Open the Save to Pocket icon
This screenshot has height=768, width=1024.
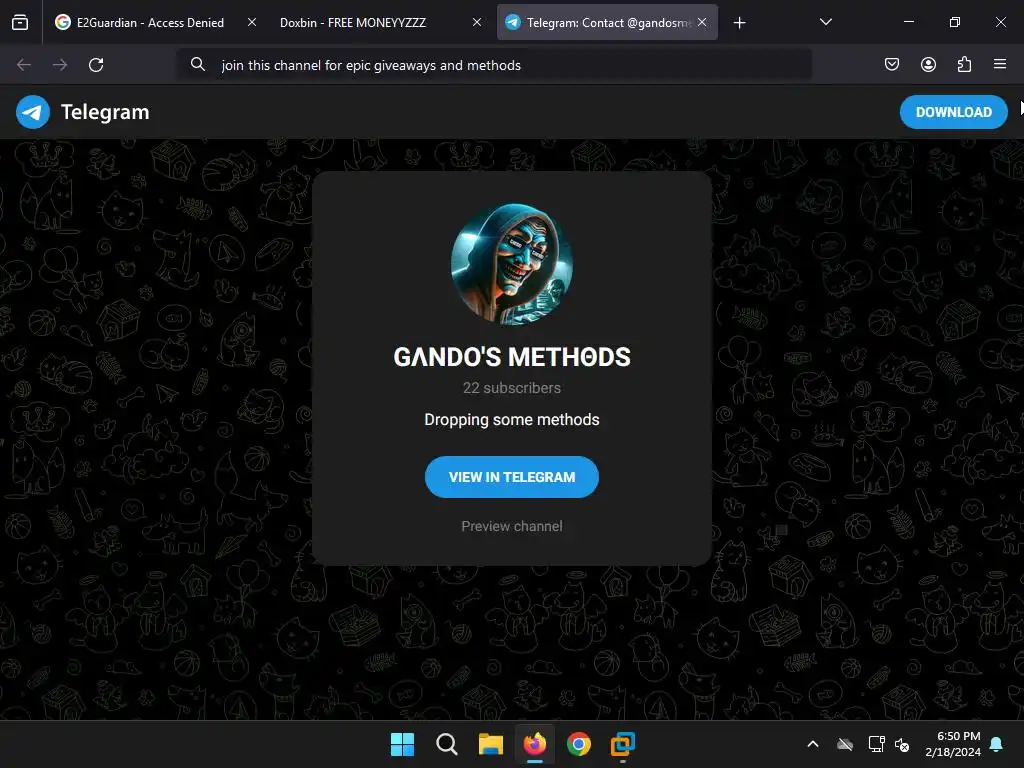(892, 64)
